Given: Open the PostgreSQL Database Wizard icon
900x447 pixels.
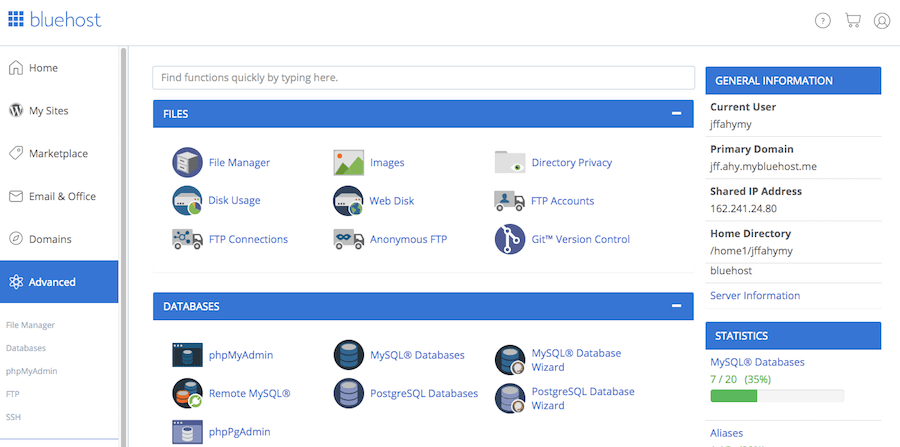Looking at the screenshot, I should pos(510,398).
